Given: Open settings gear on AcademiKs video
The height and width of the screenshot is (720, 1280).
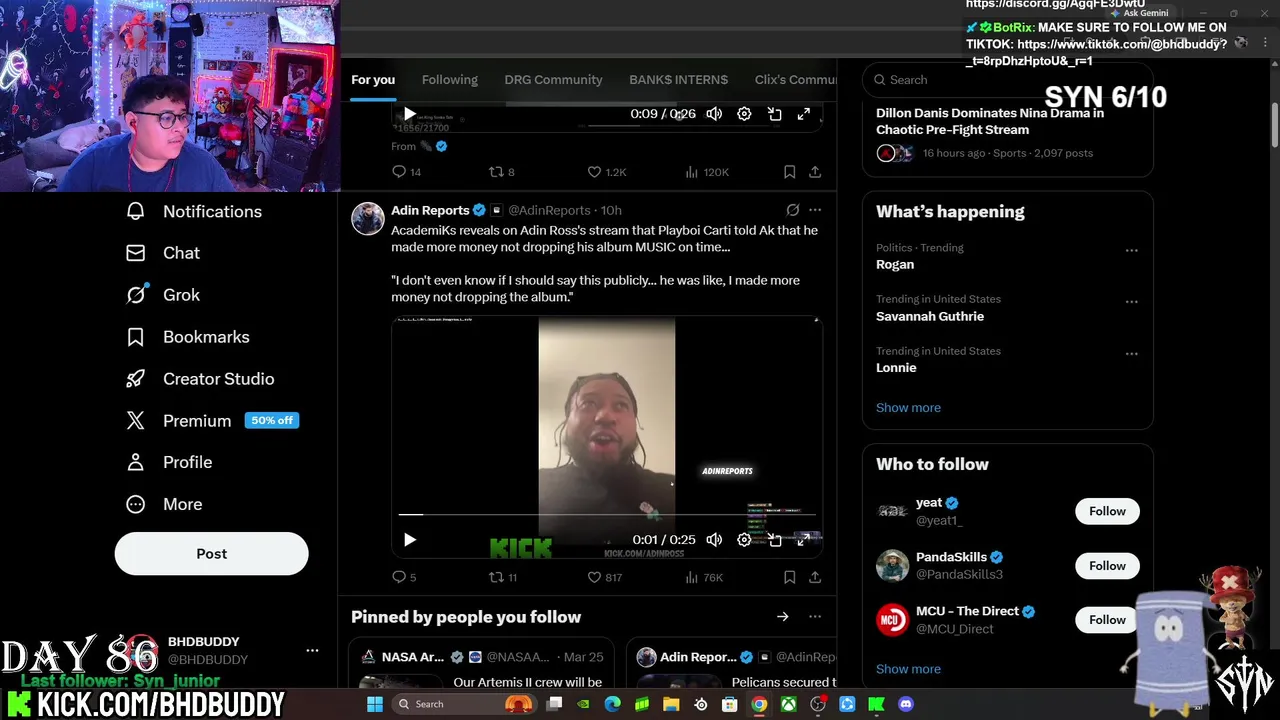Looking at the screenshot, I should pos(744,540).
